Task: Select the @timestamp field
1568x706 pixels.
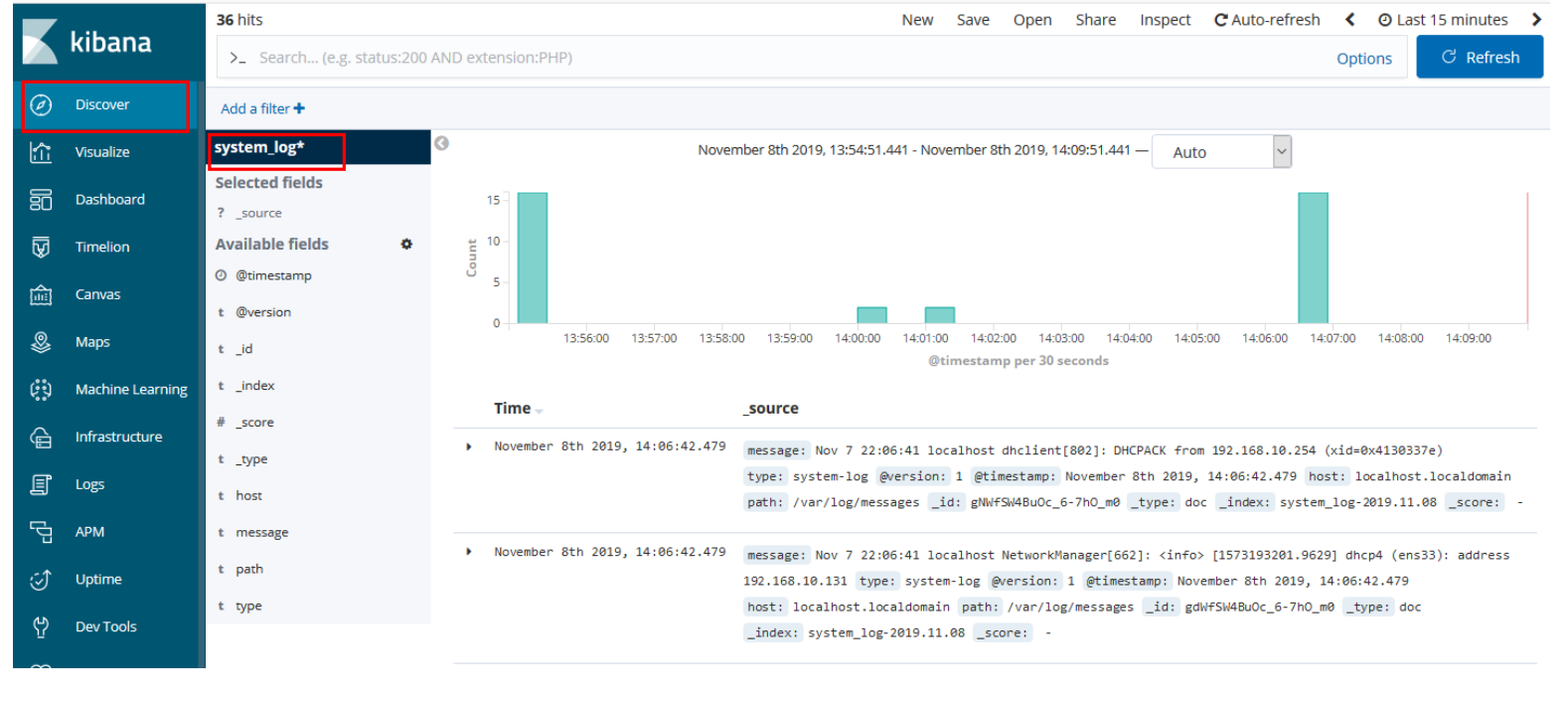Action: click(x=273, y=275)
